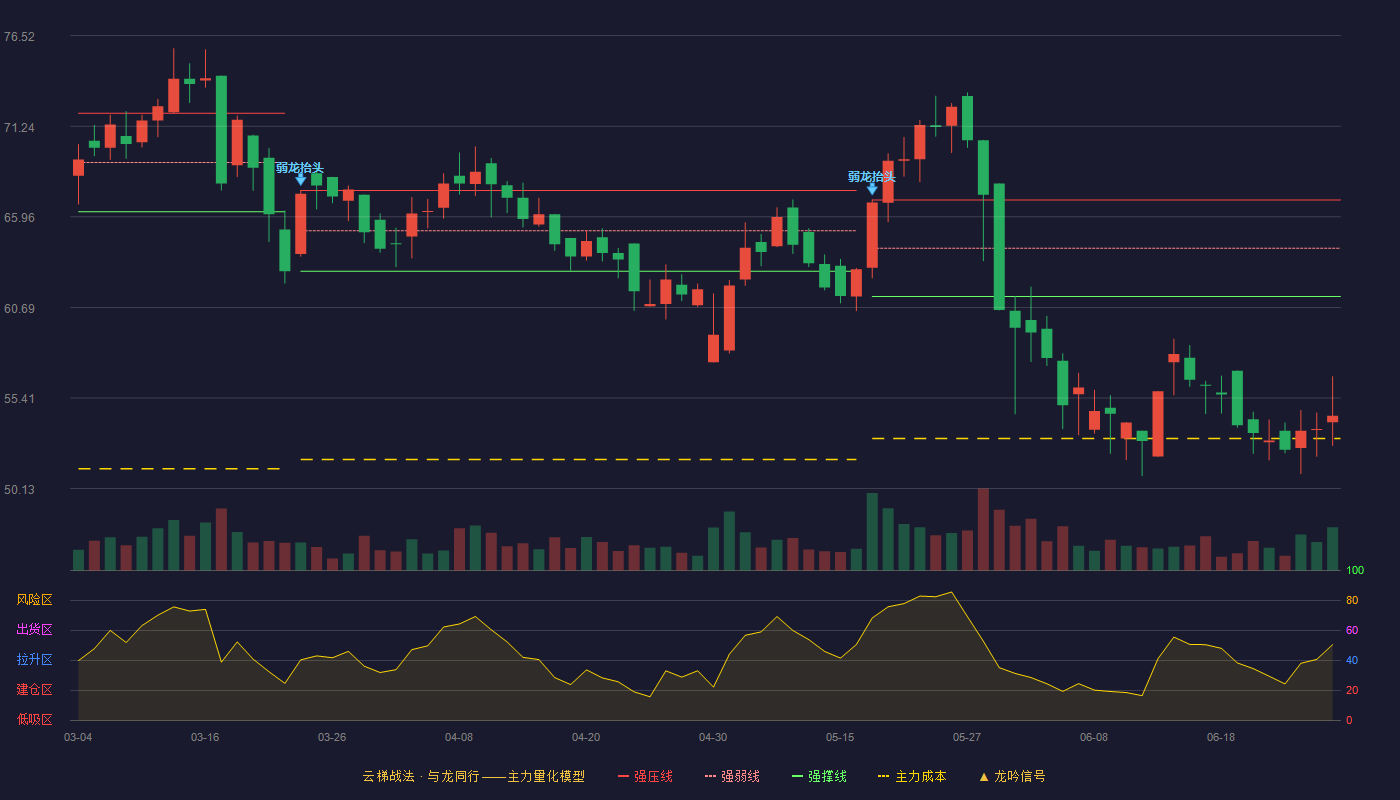This screenshot has width=1400, height=800.
Task: Toggle the 云梯战法 主力量化模型 legend entry
Action: [x=473, y=776]
